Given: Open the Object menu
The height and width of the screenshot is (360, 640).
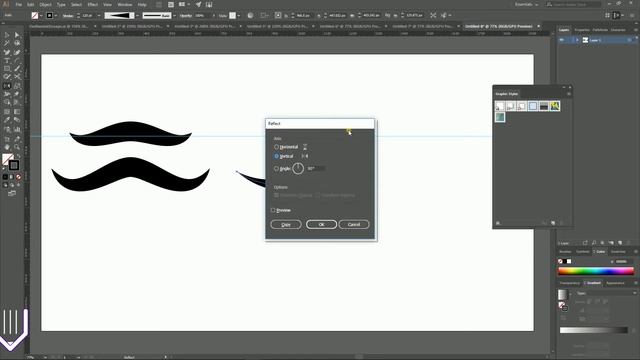Looking at the screenshot, I should 45,4.
